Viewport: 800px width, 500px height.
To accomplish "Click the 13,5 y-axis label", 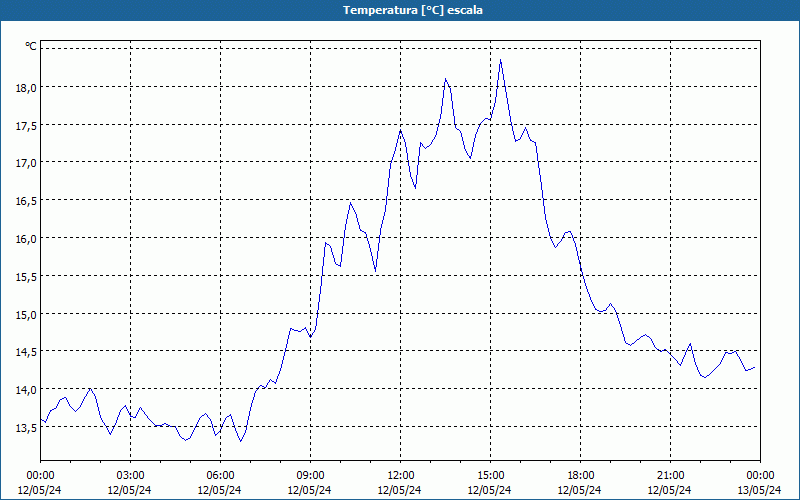I will click(26, 427).
